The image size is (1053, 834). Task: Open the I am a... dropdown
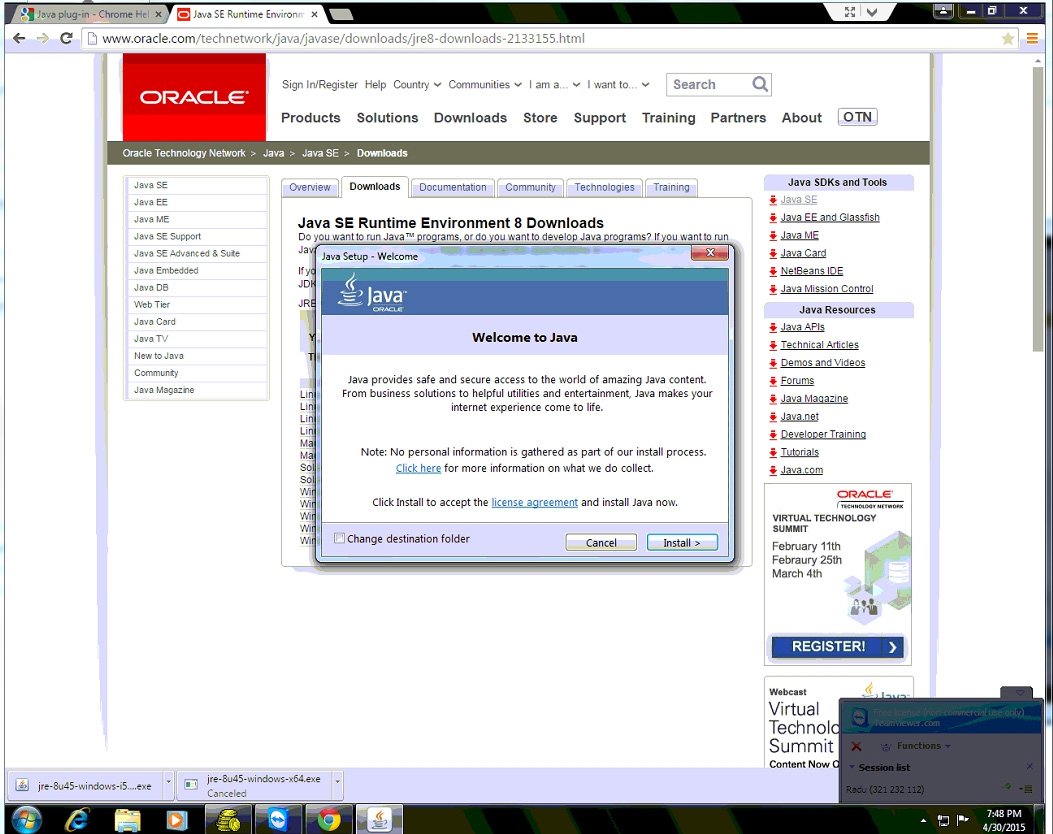[554, 85]
